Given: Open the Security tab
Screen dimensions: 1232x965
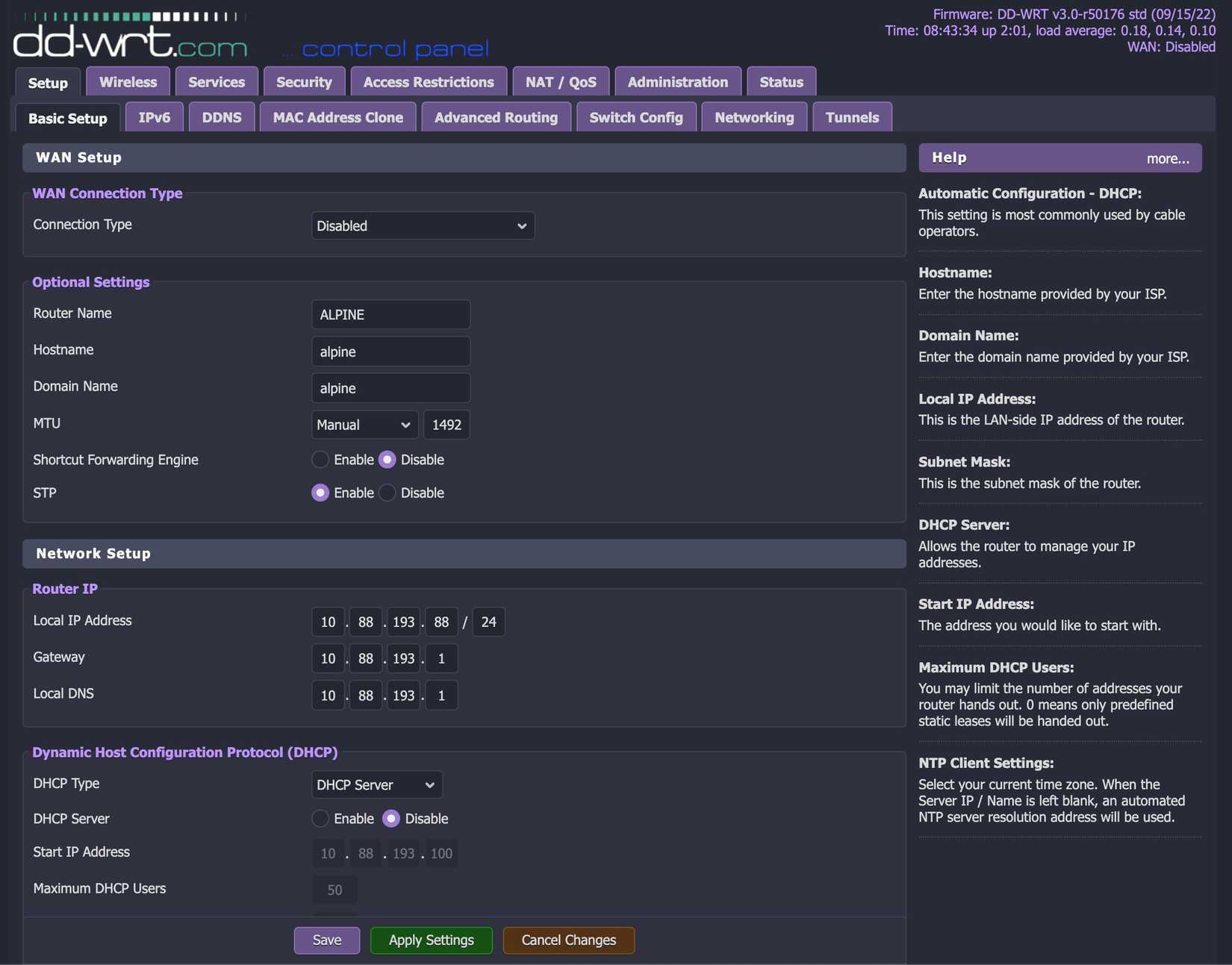Looking at the screenshot, I should (304, 82).
